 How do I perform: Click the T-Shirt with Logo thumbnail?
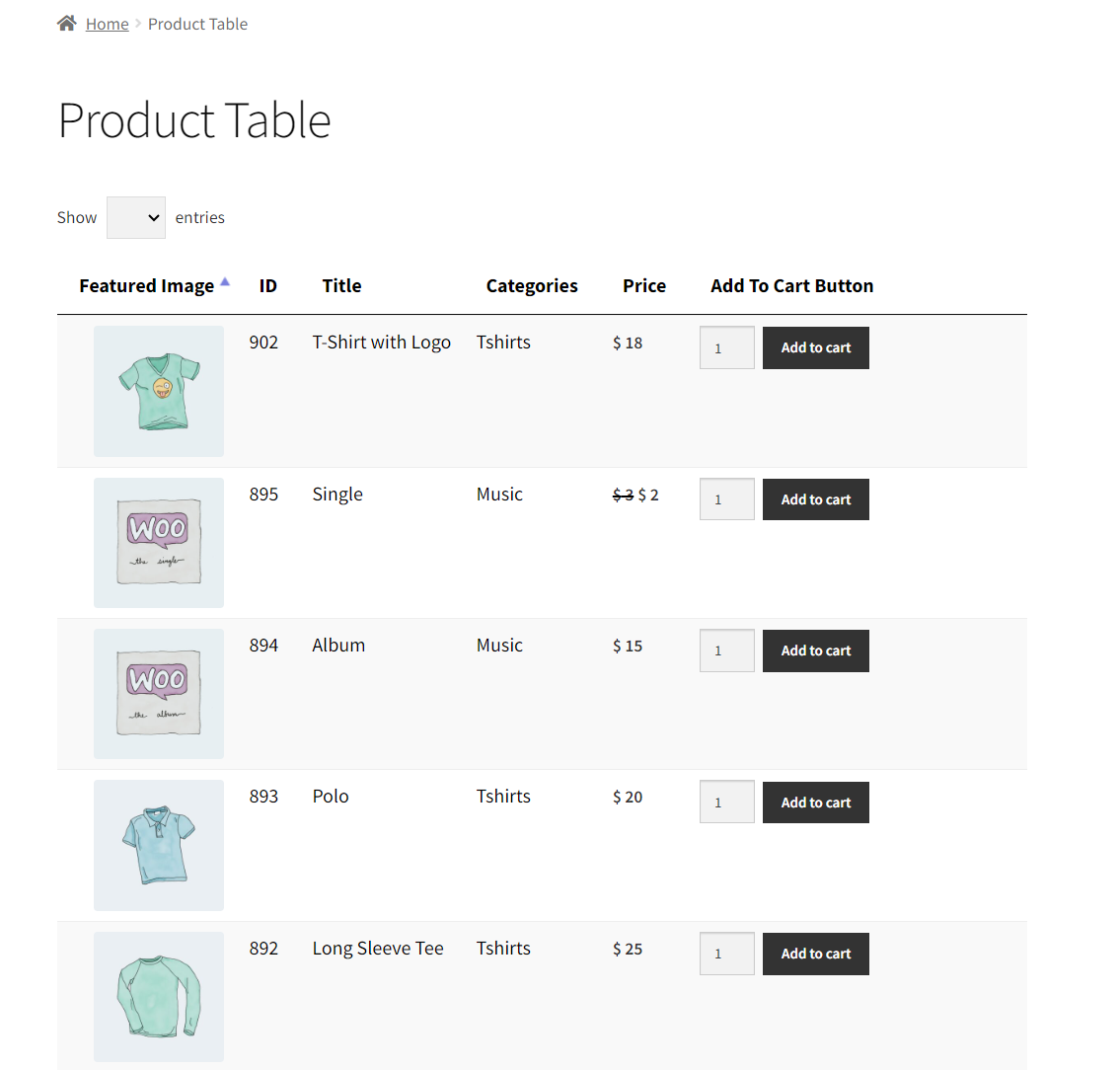[x=158, y=391]
